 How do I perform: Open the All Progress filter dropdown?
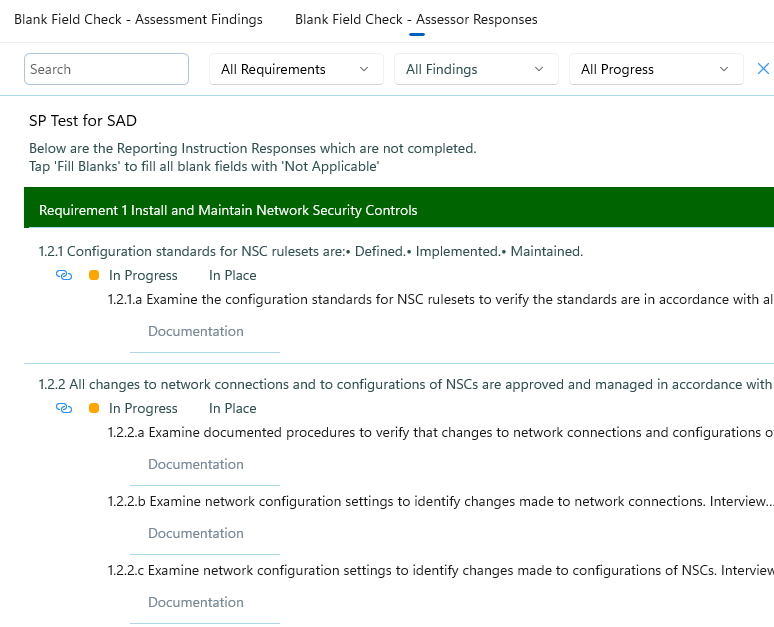(x=656, y=69)
